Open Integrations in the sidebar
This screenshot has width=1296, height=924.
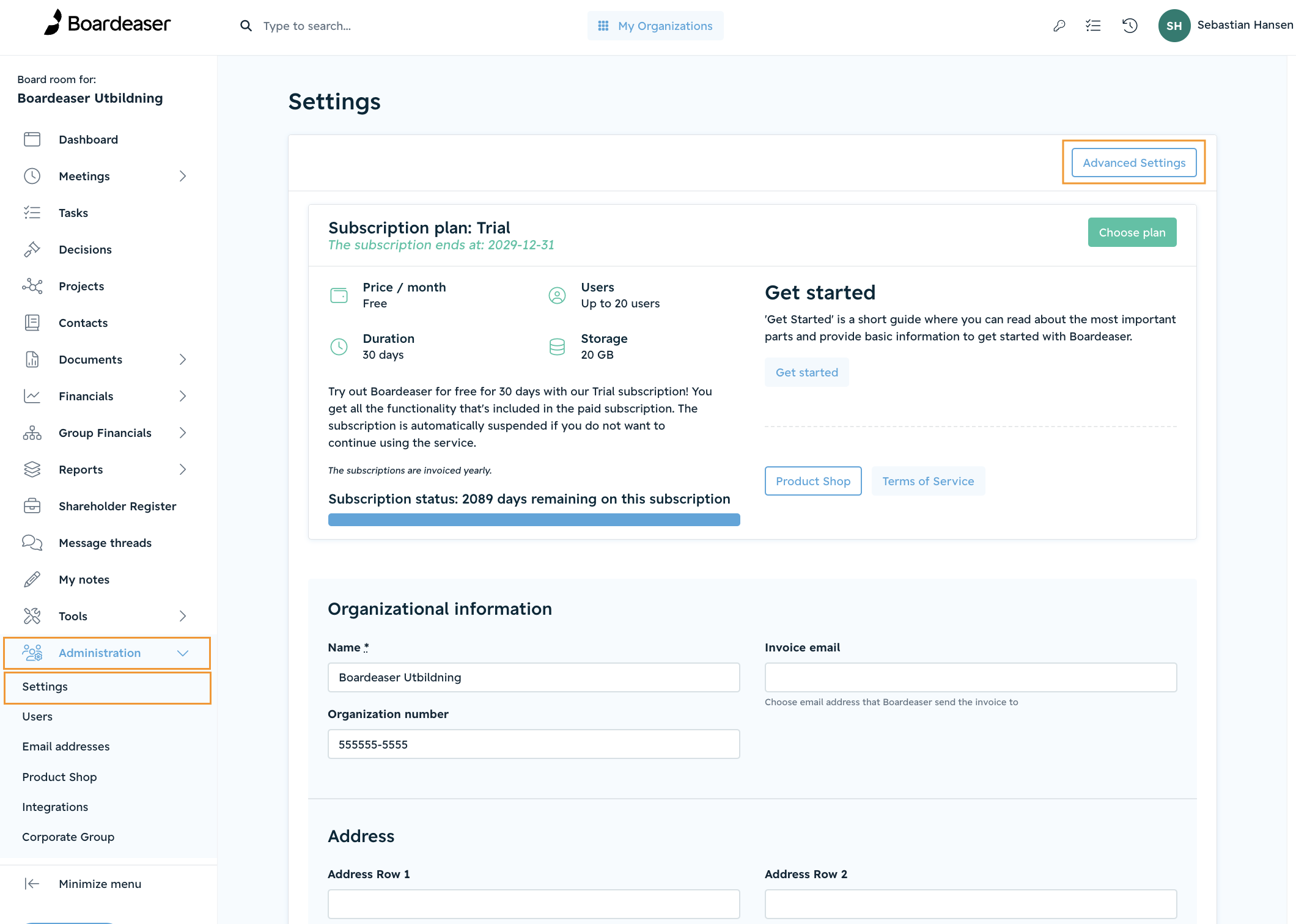coord(55,807)
